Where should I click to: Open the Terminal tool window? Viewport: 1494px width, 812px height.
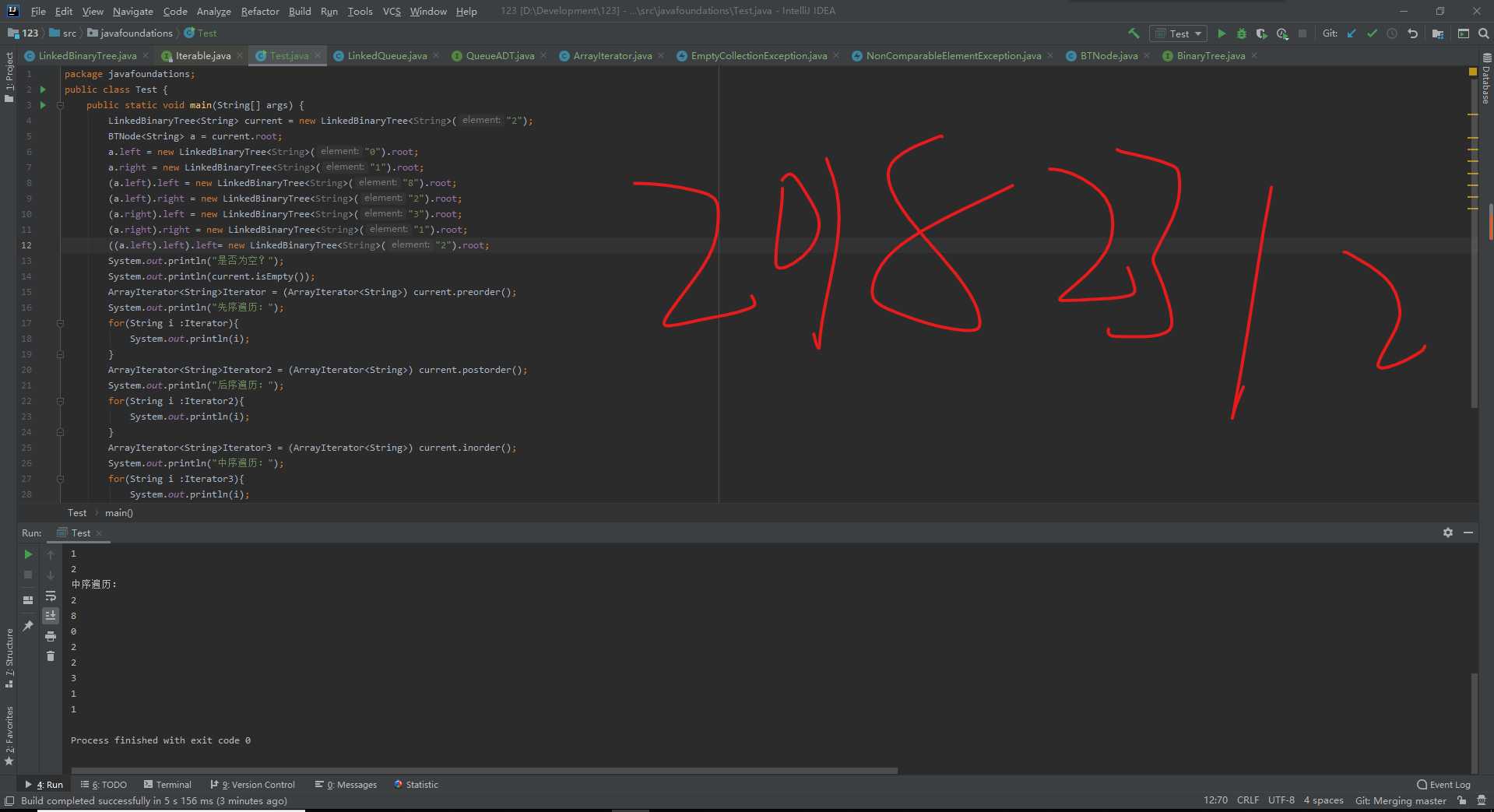coord(167,785)
